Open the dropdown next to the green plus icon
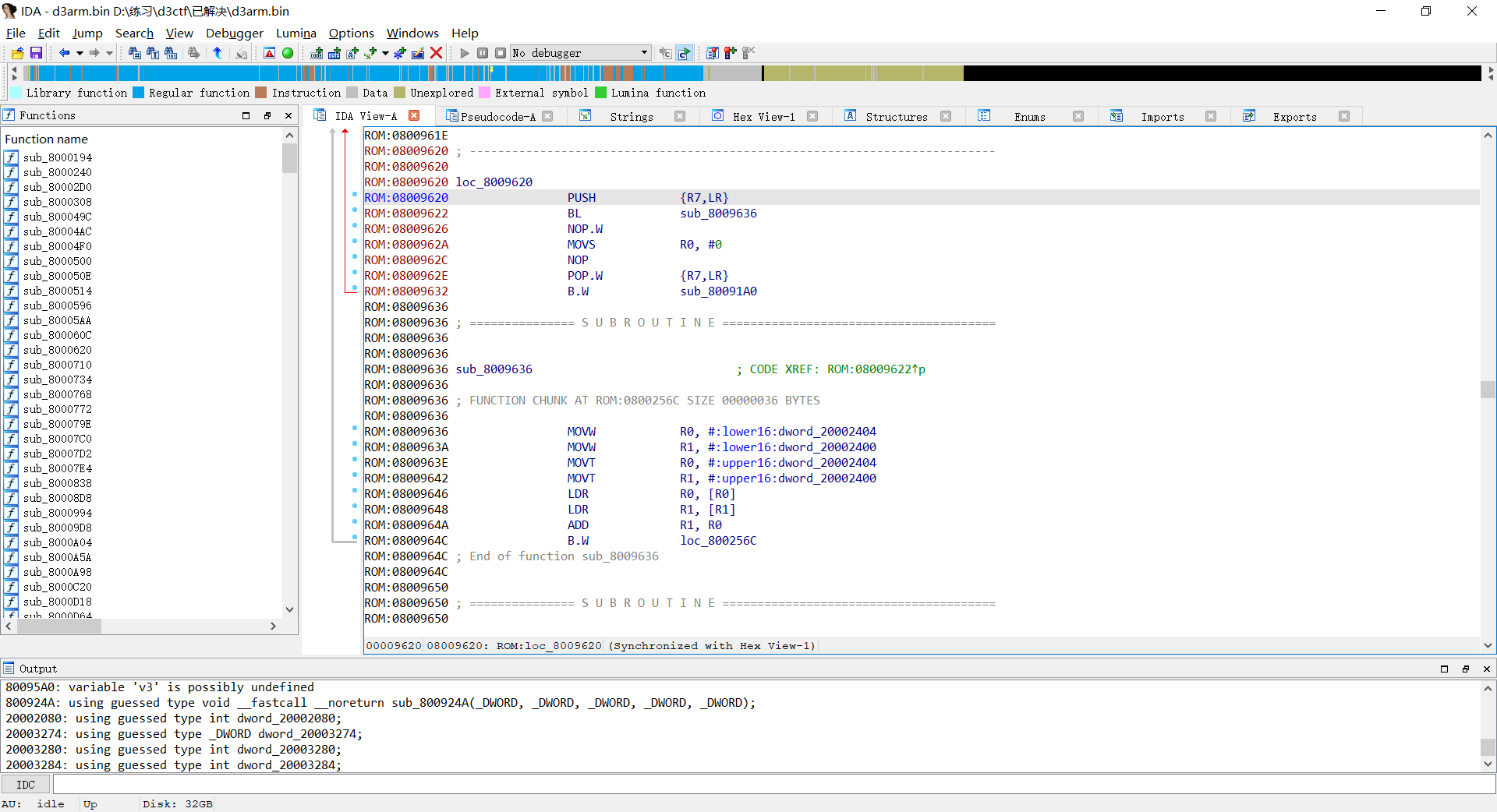 [385, 53]
